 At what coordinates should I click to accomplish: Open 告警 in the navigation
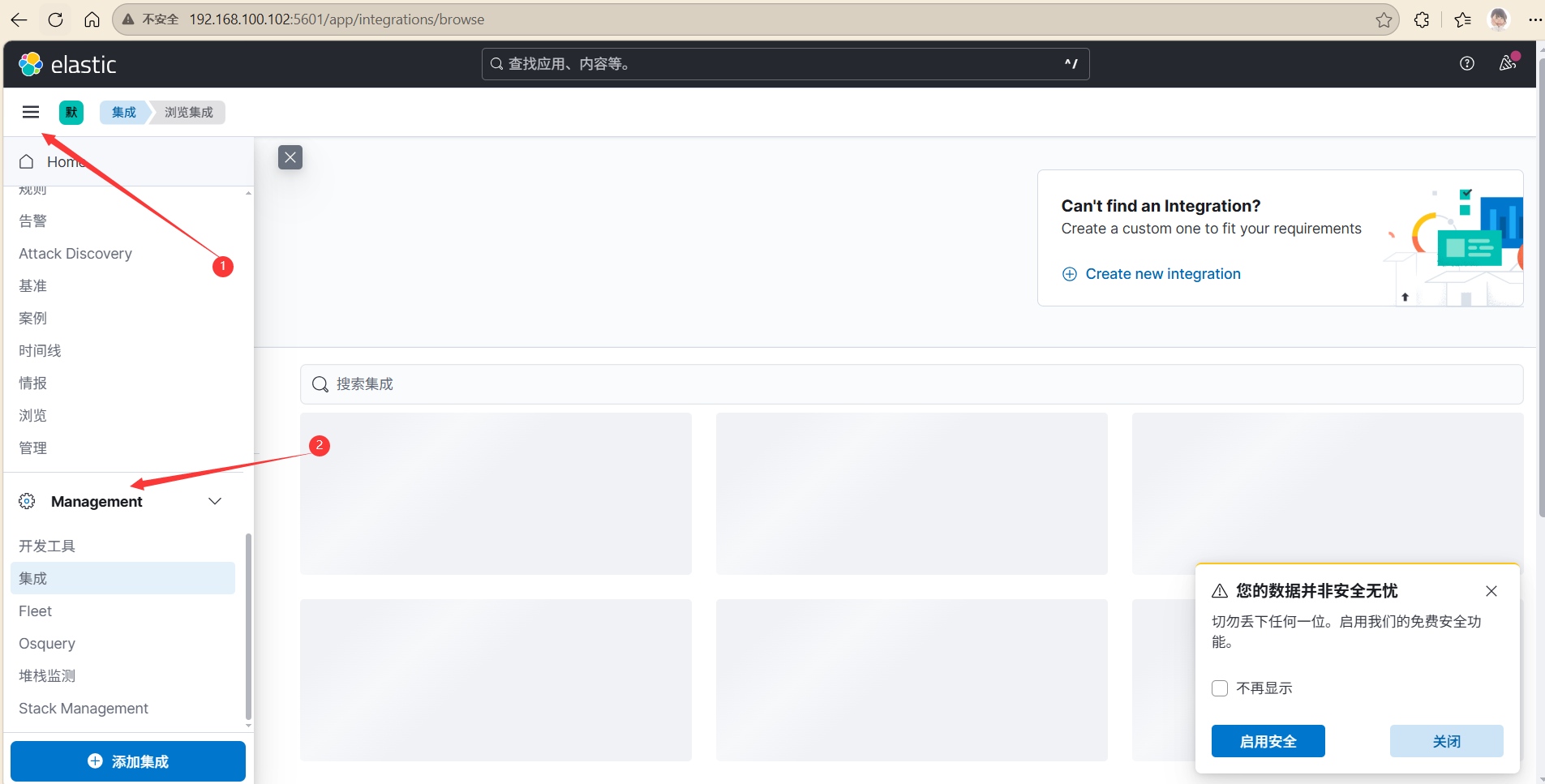pyautogui.click(x=33, y=221)
